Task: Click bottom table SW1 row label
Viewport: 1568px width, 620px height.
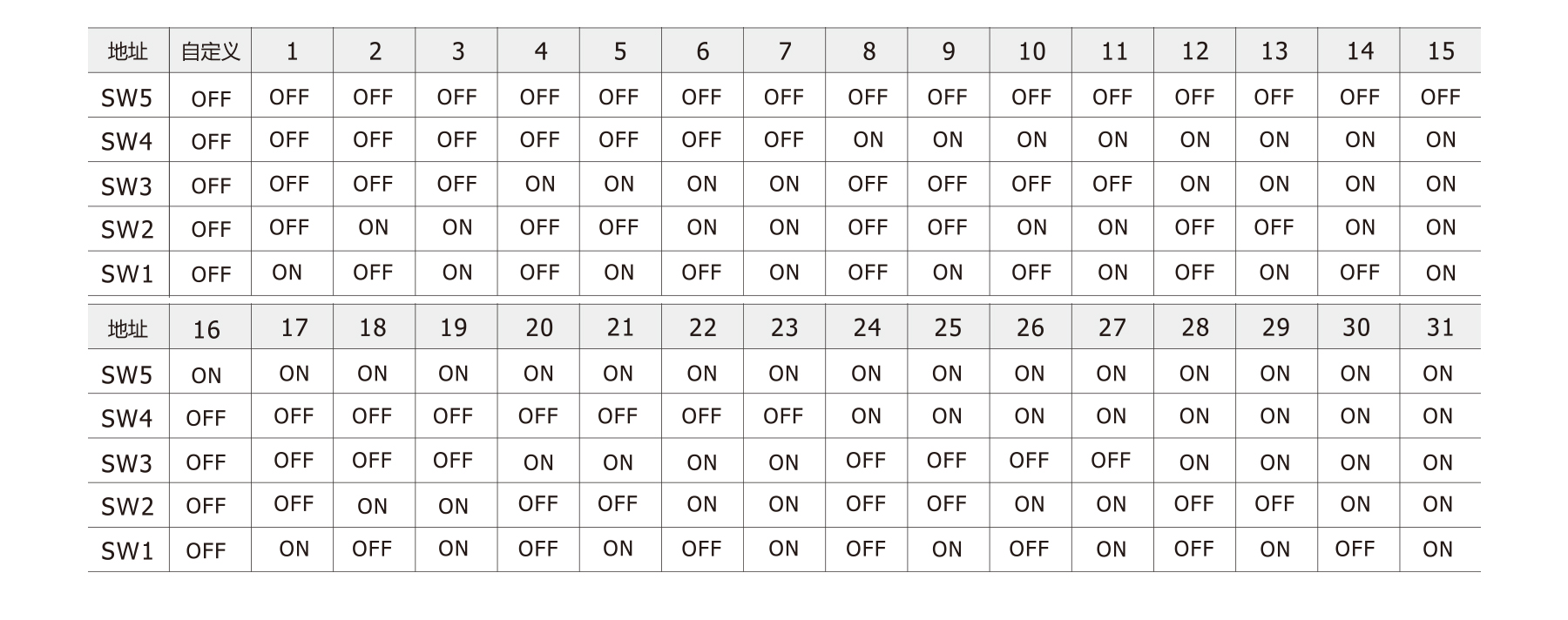Action: point(127,550)
